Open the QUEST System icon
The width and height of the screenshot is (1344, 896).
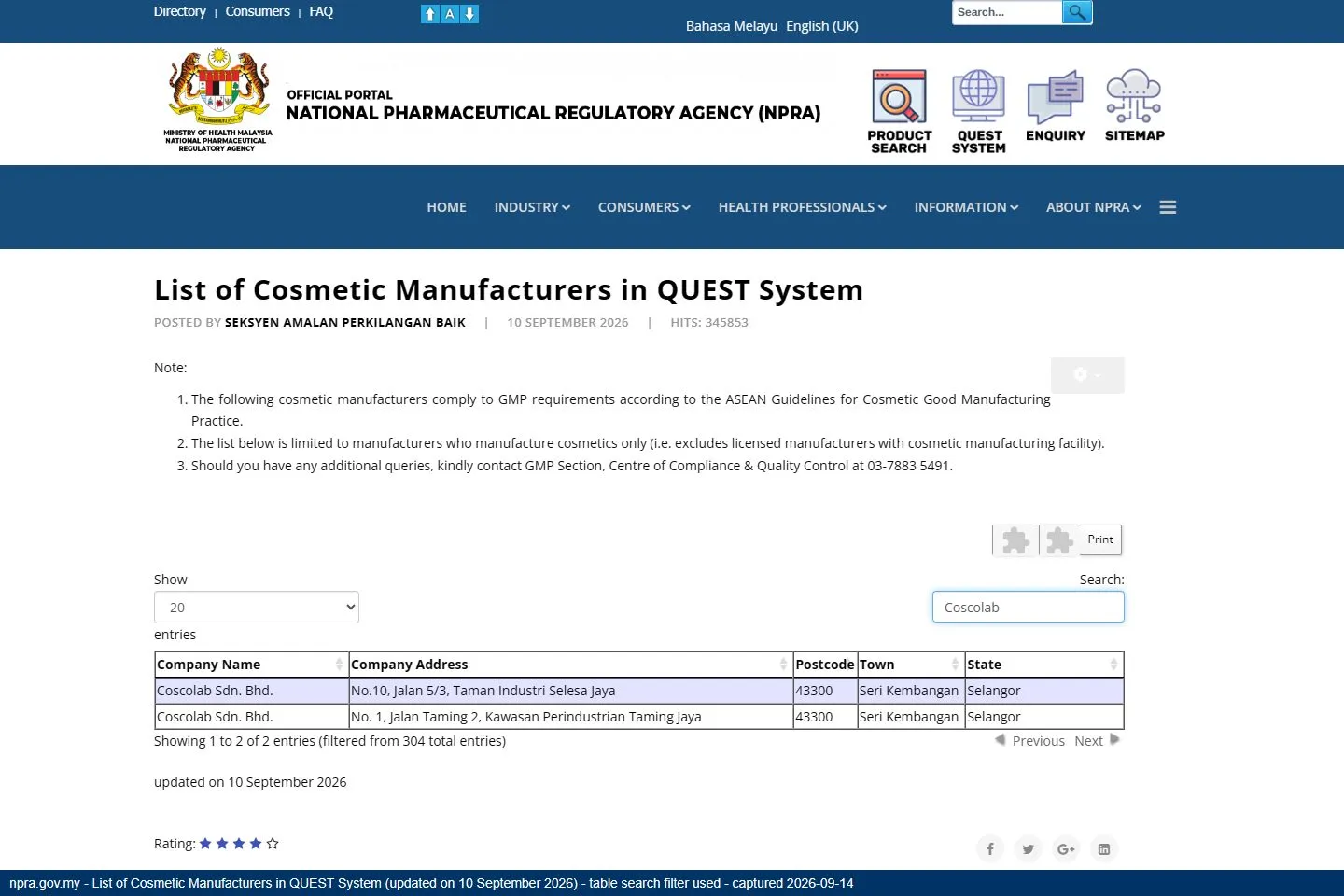pos(978,110)
